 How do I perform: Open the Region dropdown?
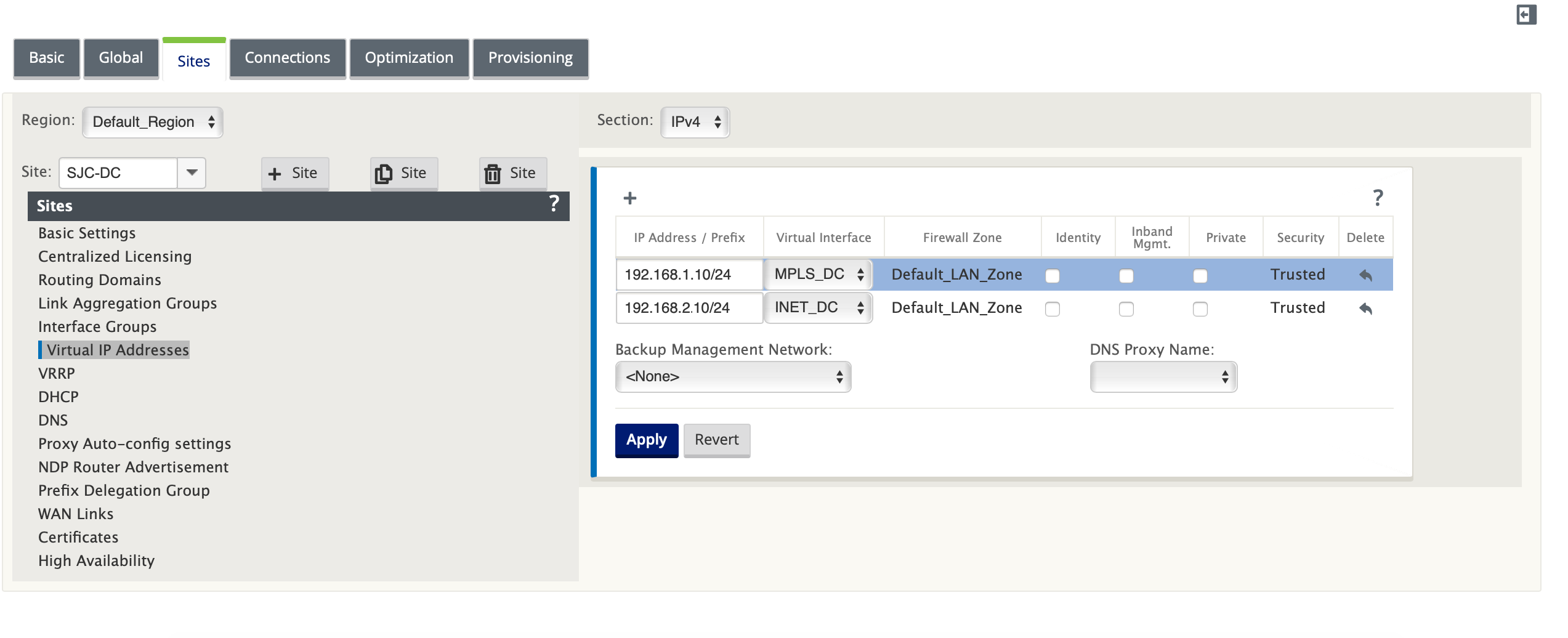point(153,122)
